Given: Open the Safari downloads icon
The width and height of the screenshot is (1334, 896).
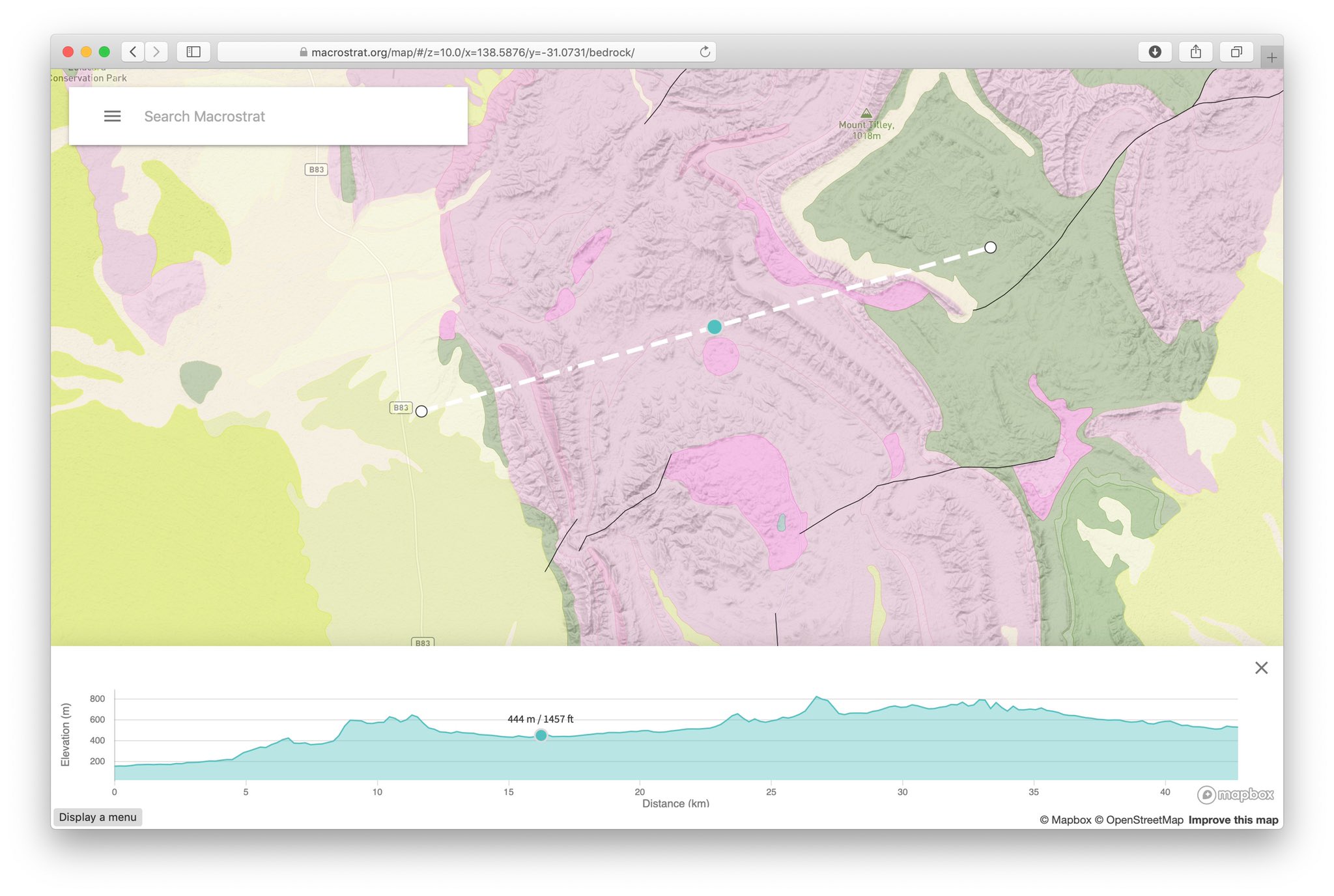Looking at the screenshot, I should (x=1154, y=52).
